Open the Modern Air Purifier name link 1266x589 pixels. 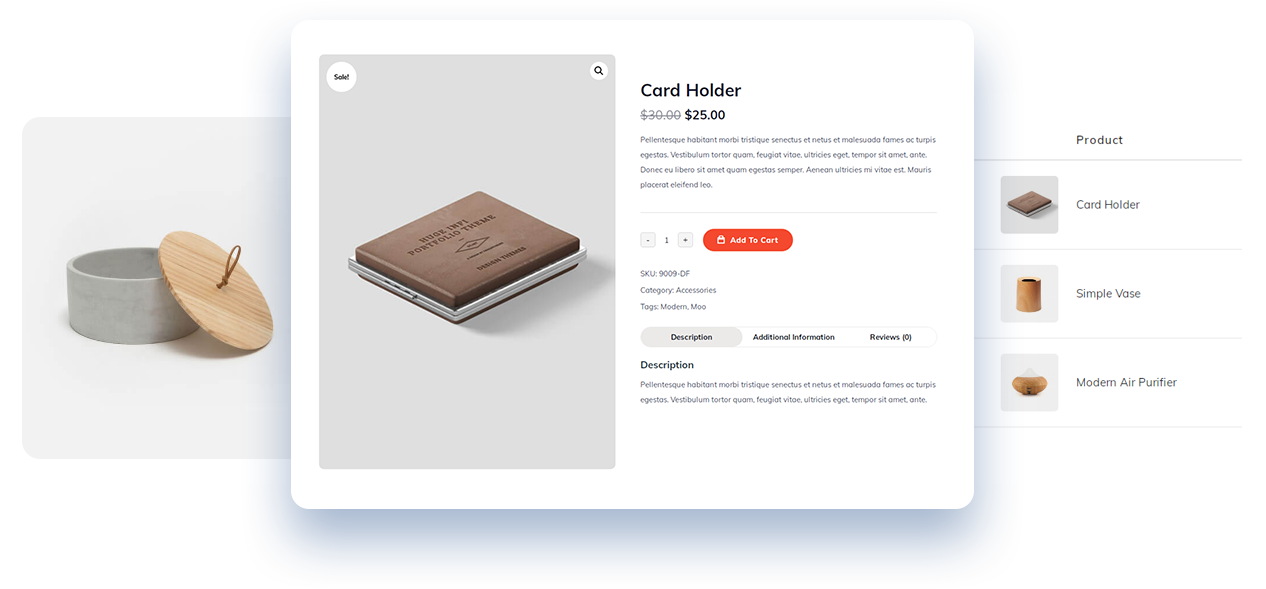pyautogui.click(x=1126, y=383)
